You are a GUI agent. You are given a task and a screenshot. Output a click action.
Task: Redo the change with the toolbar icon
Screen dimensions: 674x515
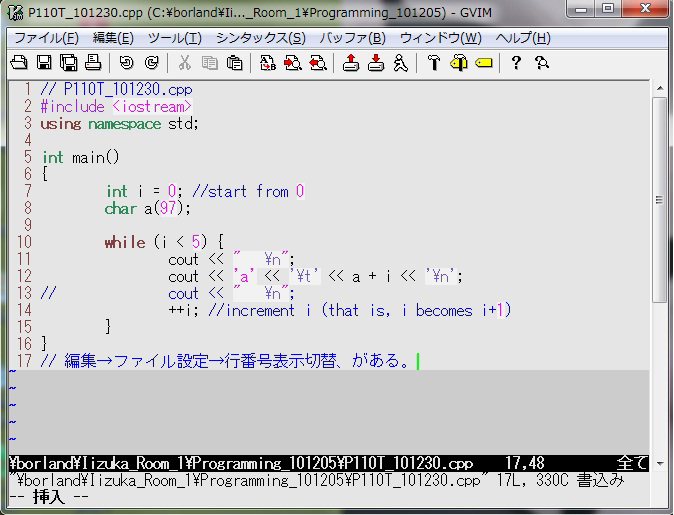(x=151, y=63)
